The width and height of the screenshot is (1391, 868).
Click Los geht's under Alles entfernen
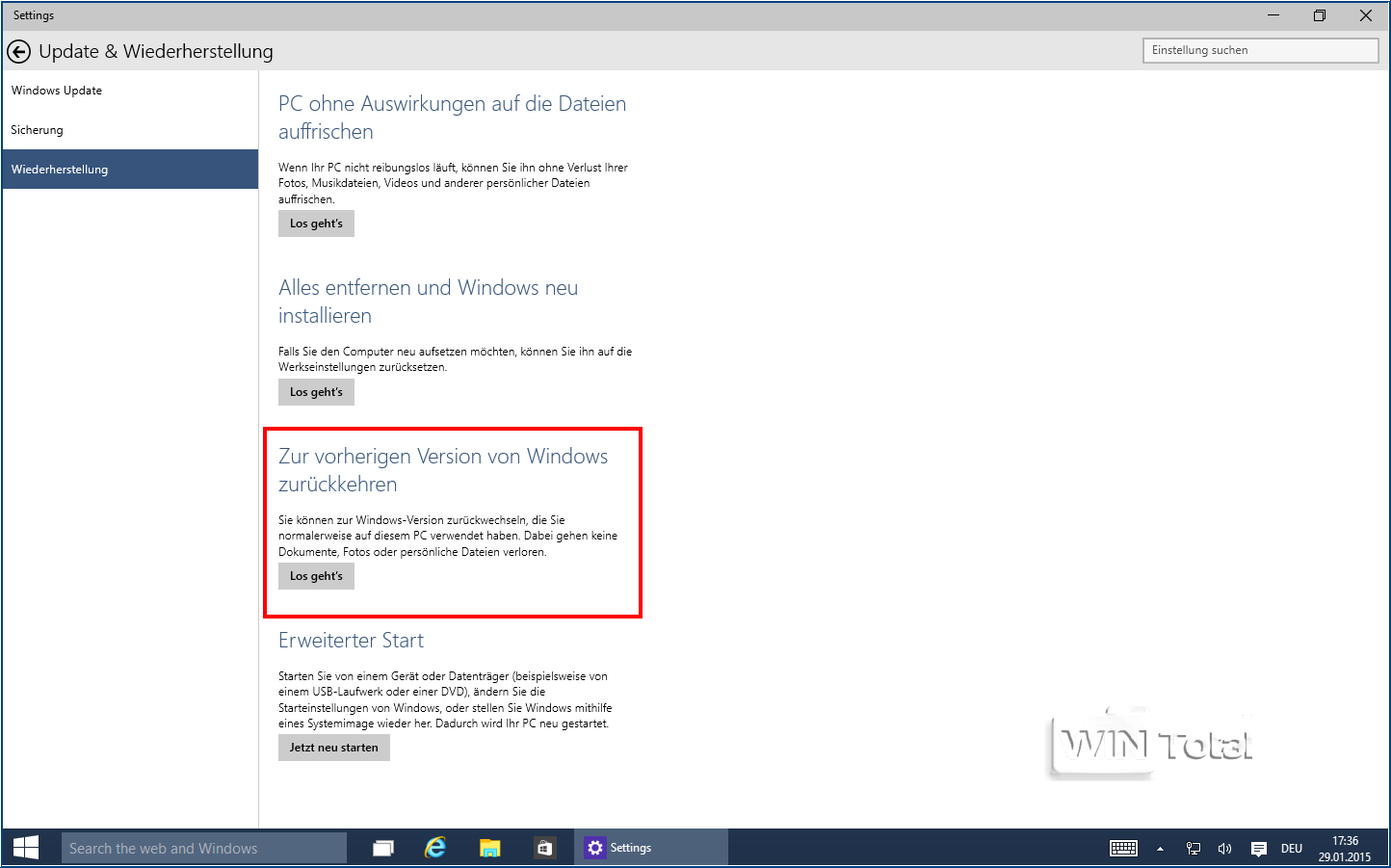coord(316,392)
